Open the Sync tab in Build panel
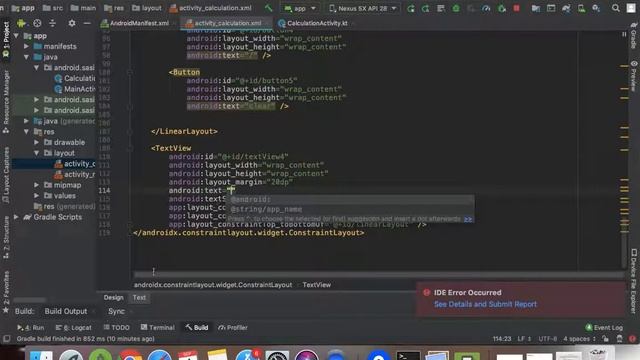 [117, 311]
